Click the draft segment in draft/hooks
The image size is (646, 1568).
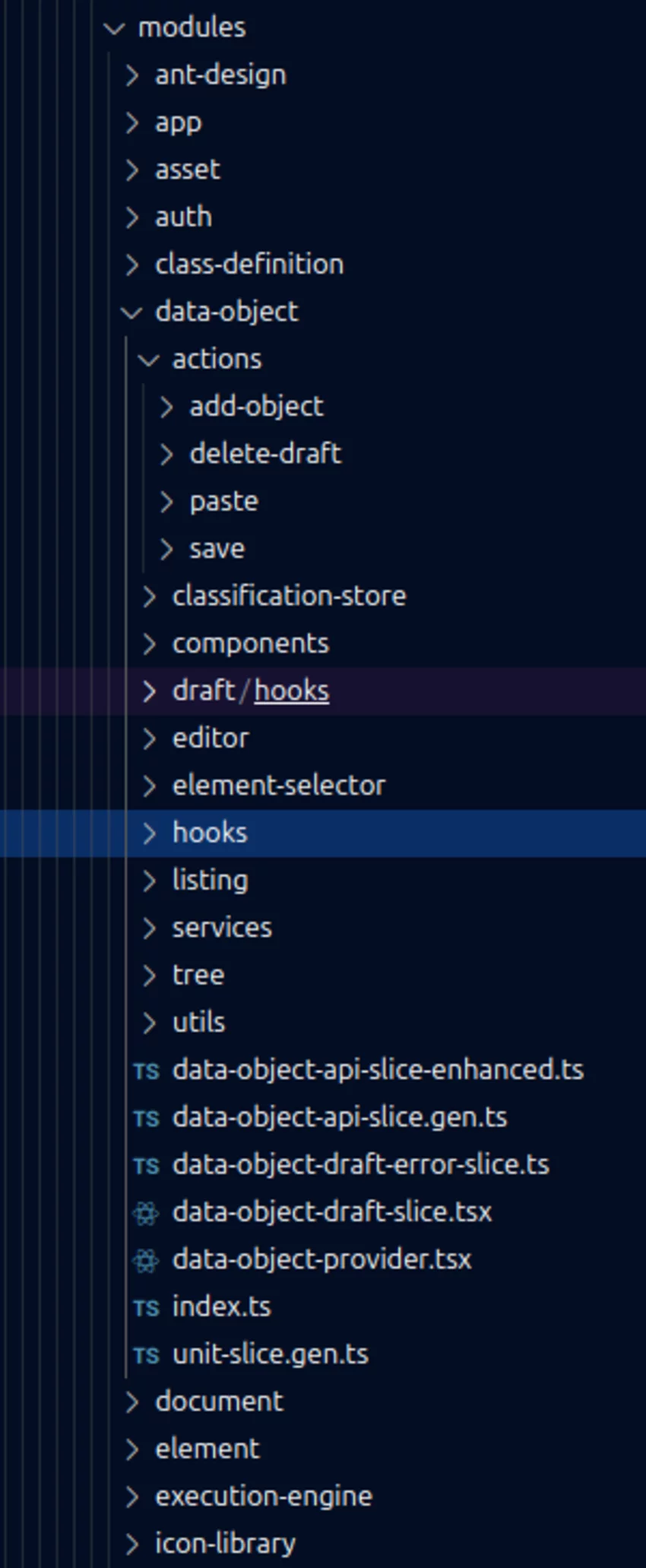point(204,691)
